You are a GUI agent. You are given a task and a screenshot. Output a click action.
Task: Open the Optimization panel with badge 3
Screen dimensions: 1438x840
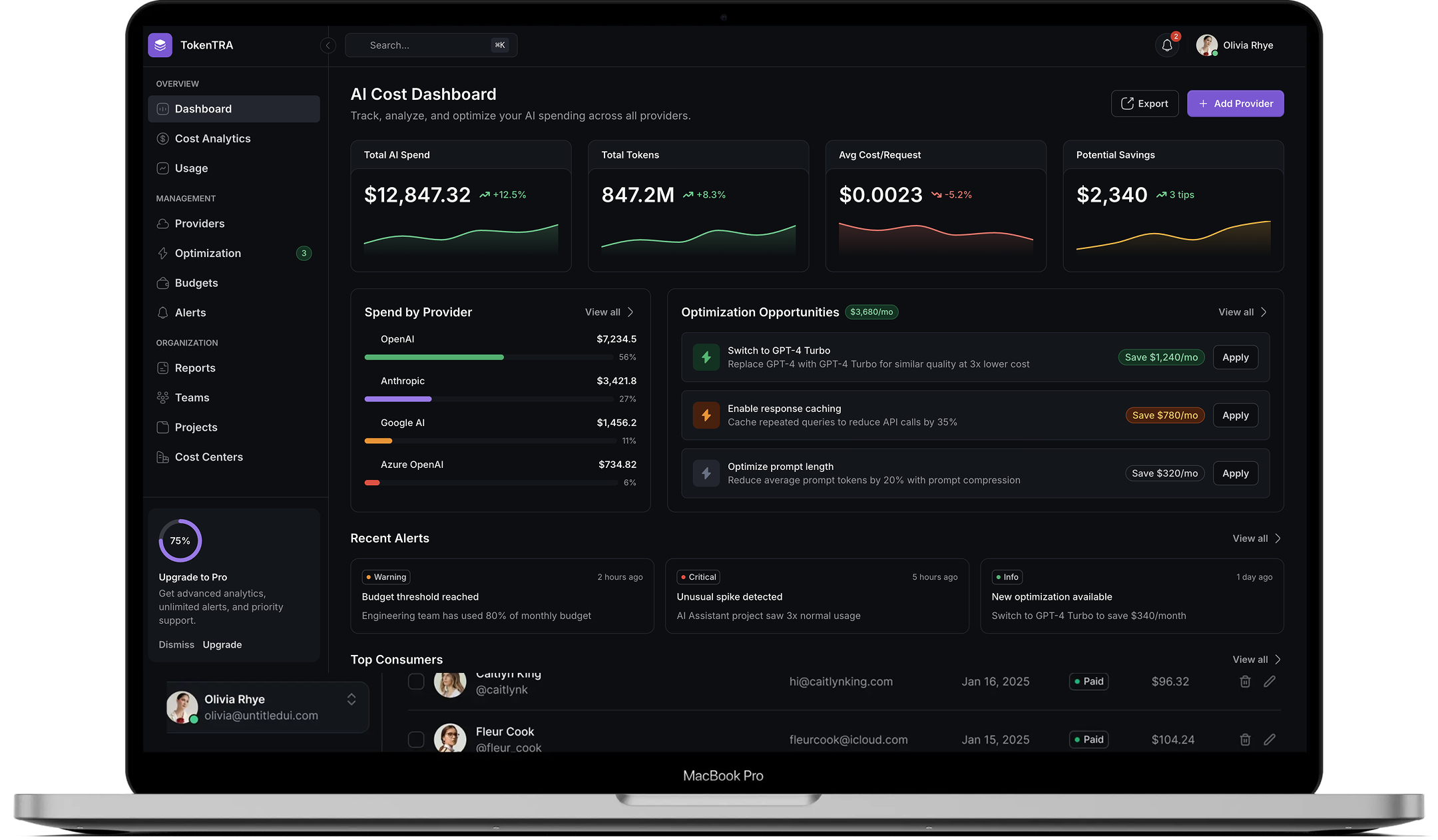coord(207,253)
